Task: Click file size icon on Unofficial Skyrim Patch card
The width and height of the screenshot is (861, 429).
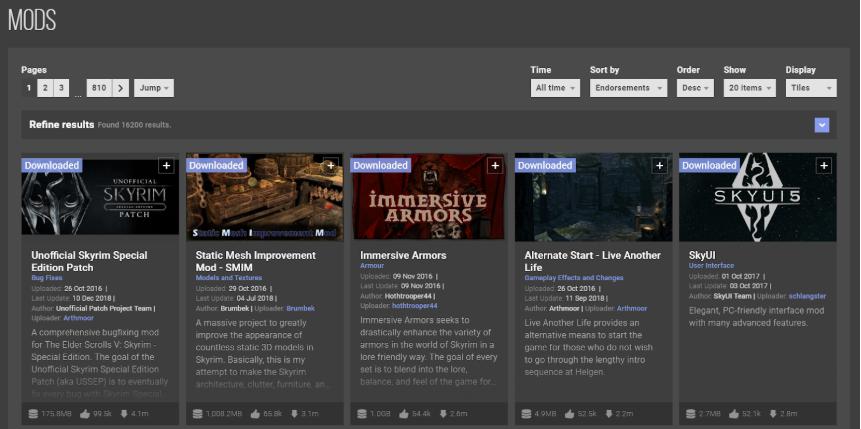Action: point(33,414)
